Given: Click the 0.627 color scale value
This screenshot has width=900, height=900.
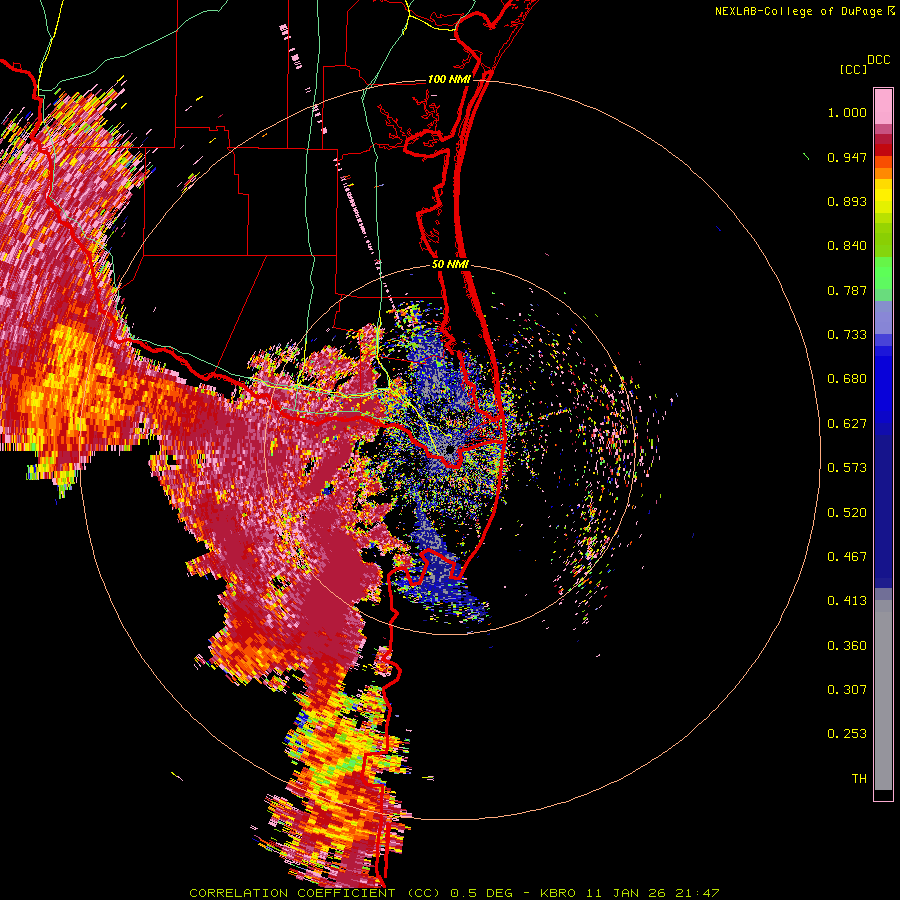Looking at the screenshot, I should [x=847, y=424].
